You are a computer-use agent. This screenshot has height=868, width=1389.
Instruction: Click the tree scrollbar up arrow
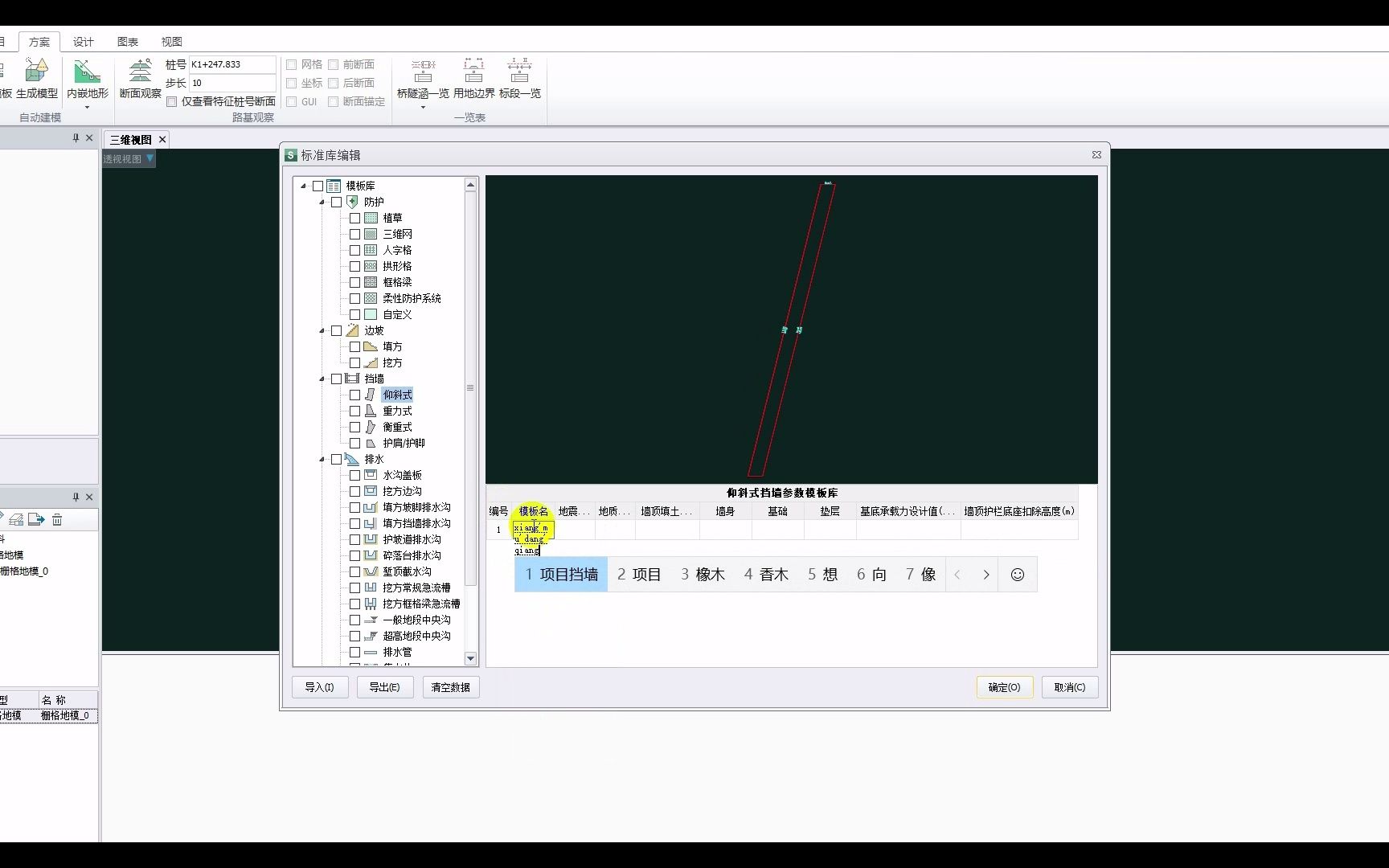click(470, 185)
